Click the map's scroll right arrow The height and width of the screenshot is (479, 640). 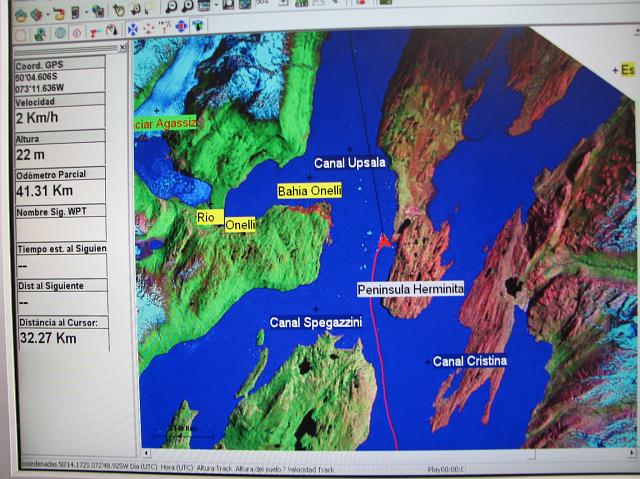pos(632,453)
